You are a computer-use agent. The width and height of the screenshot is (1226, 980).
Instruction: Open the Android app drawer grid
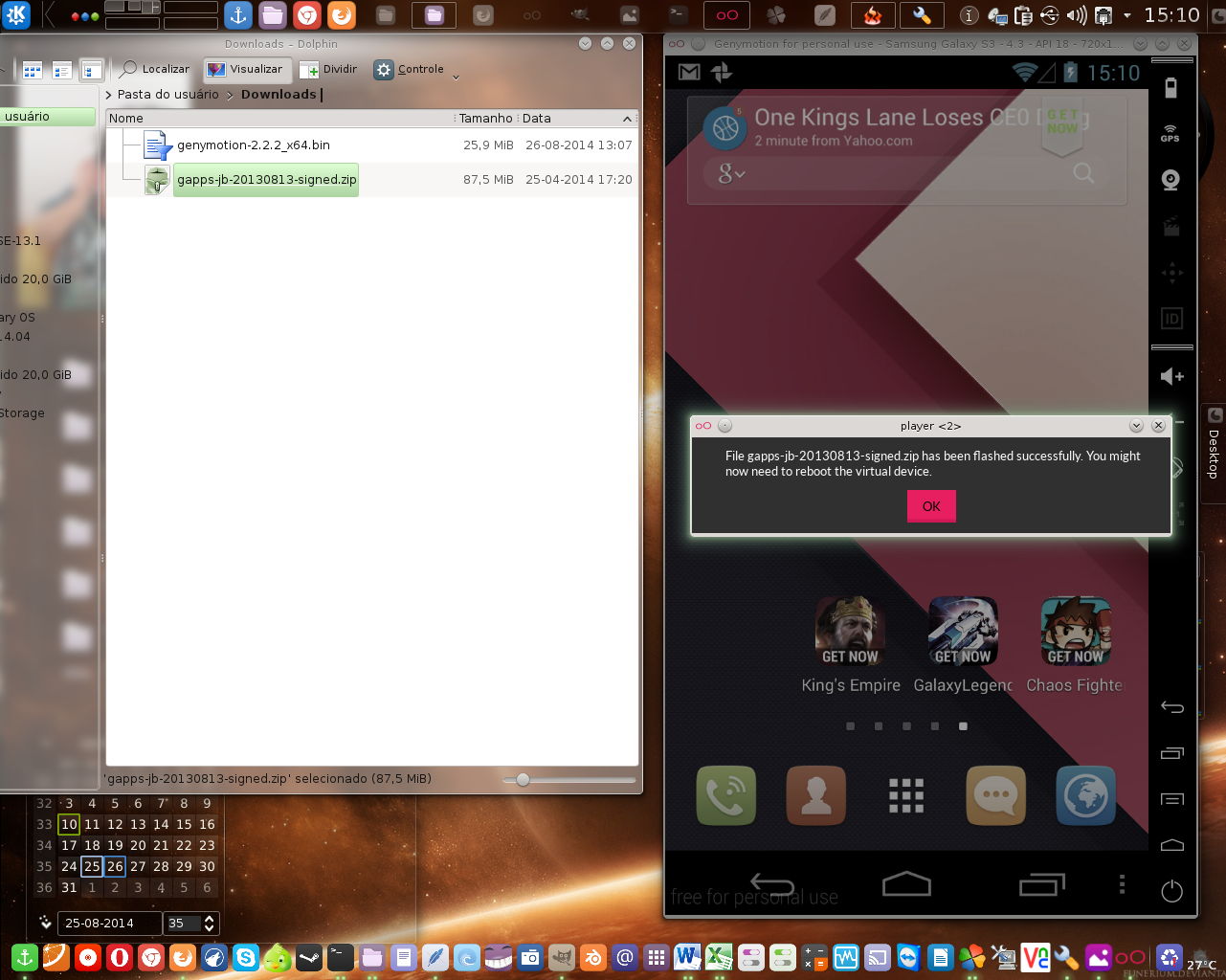pos(905,795)
